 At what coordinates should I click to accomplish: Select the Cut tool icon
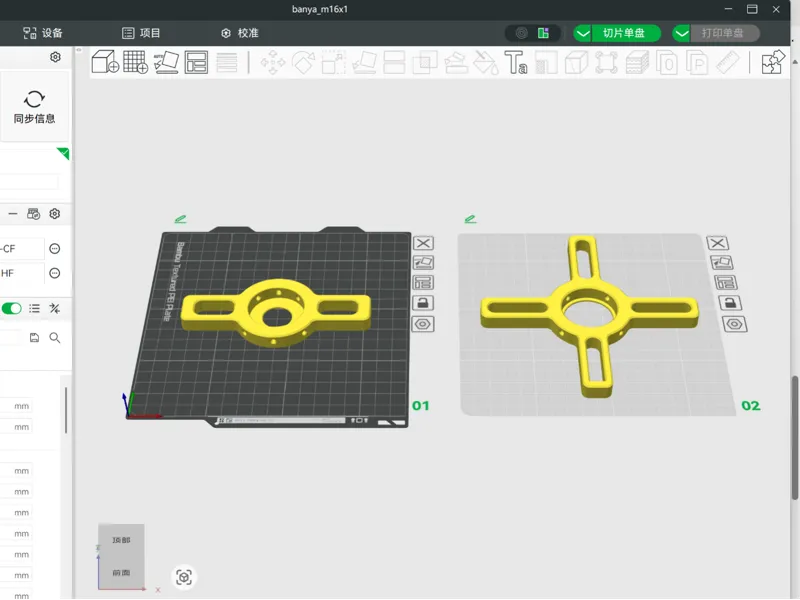tap(394, 62)
